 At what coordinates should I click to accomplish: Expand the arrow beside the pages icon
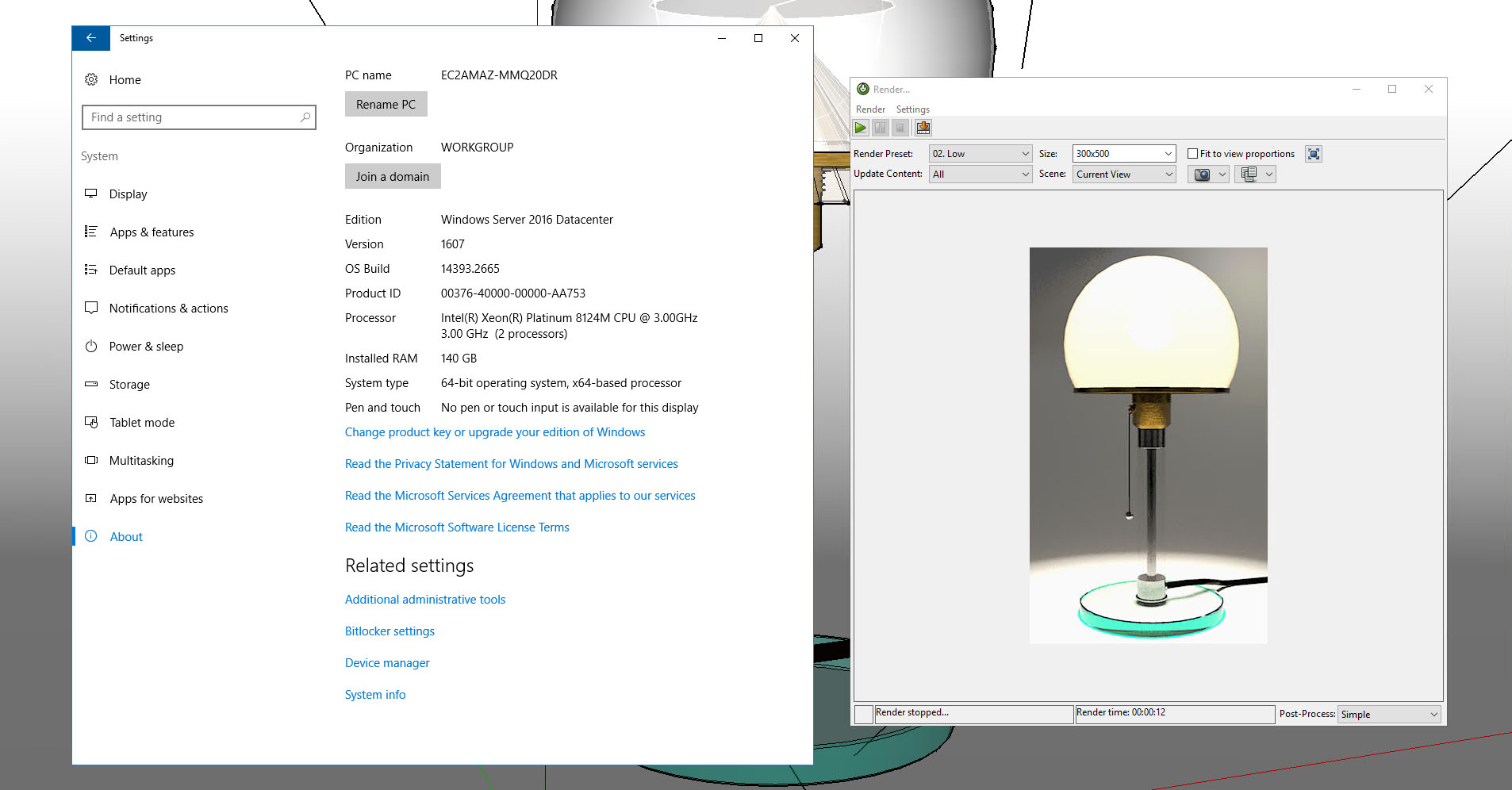coord(1269,174)
